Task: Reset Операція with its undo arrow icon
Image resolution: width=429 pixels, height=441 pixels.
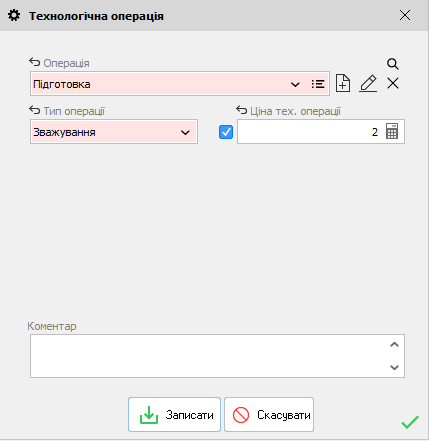Action: (35, 62)
